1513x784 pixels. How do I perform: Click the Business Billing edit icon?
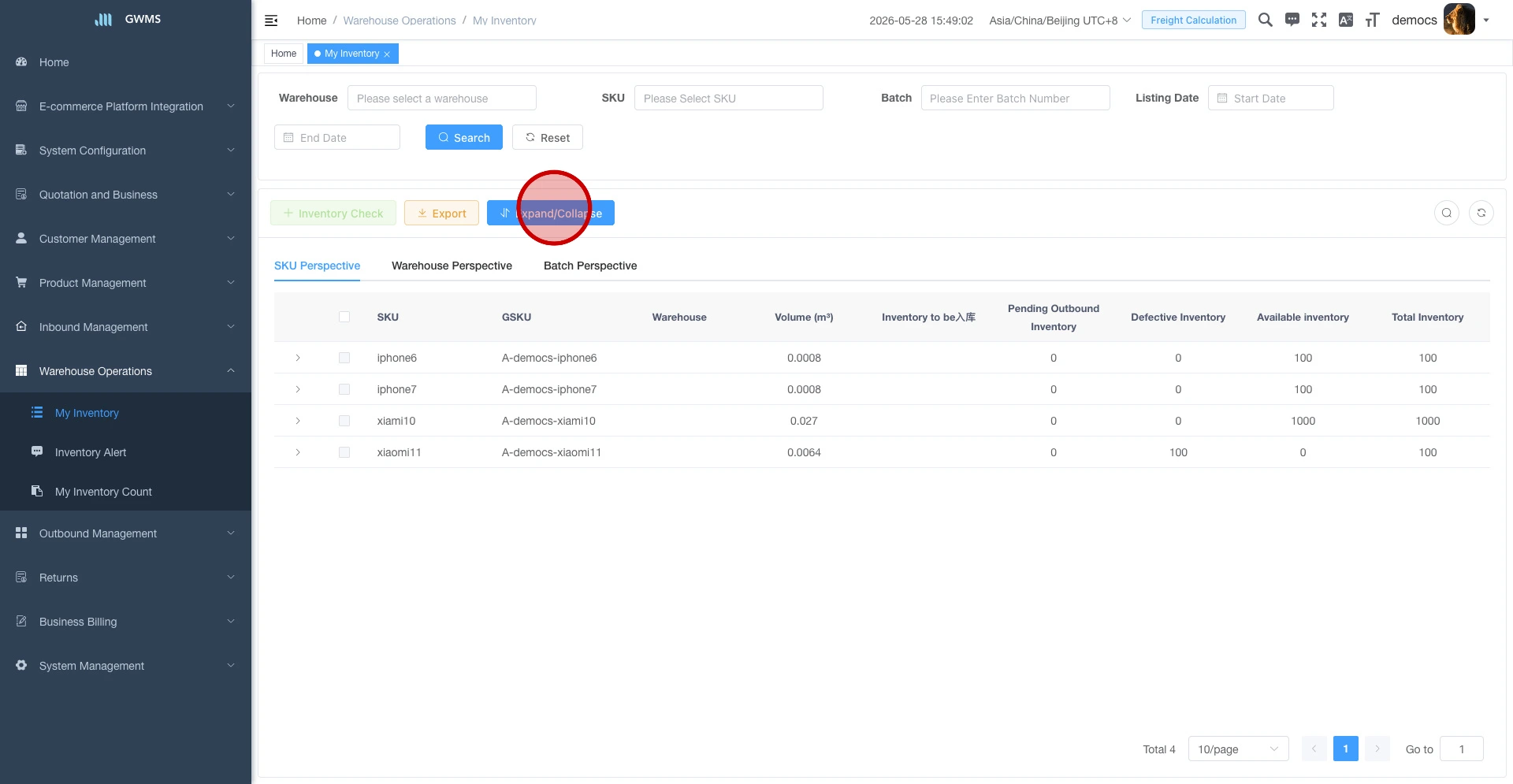pyautogui.click(x=21, y=621)
